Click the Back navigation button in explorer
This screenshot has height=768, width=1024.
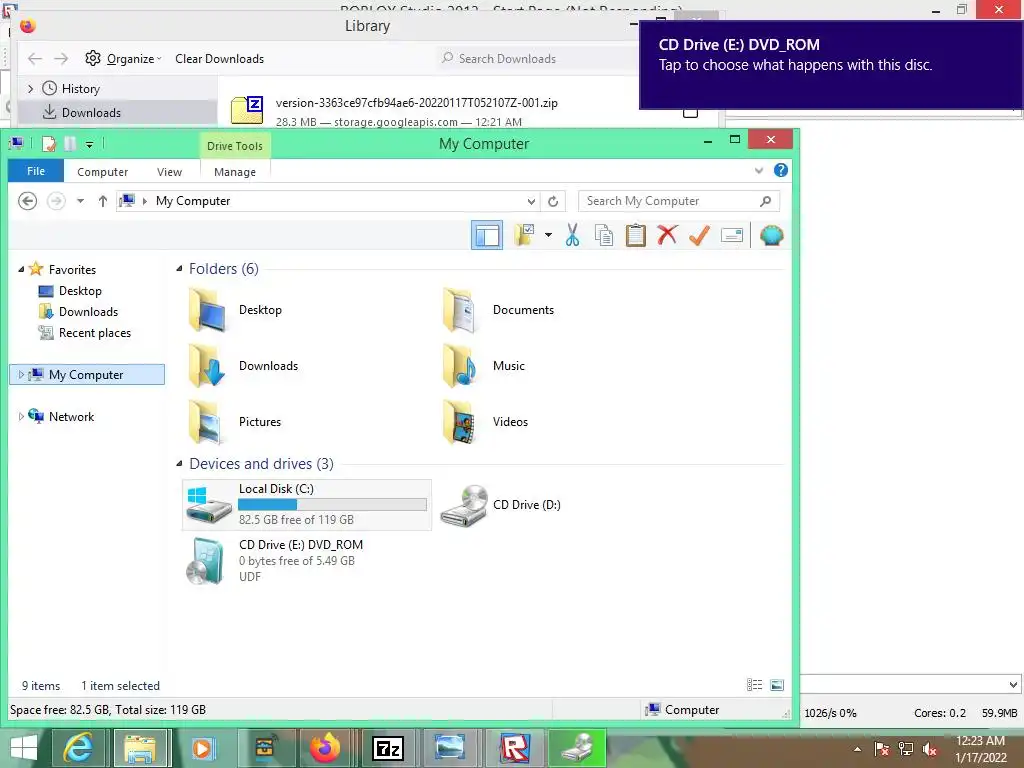click(27, 200)
